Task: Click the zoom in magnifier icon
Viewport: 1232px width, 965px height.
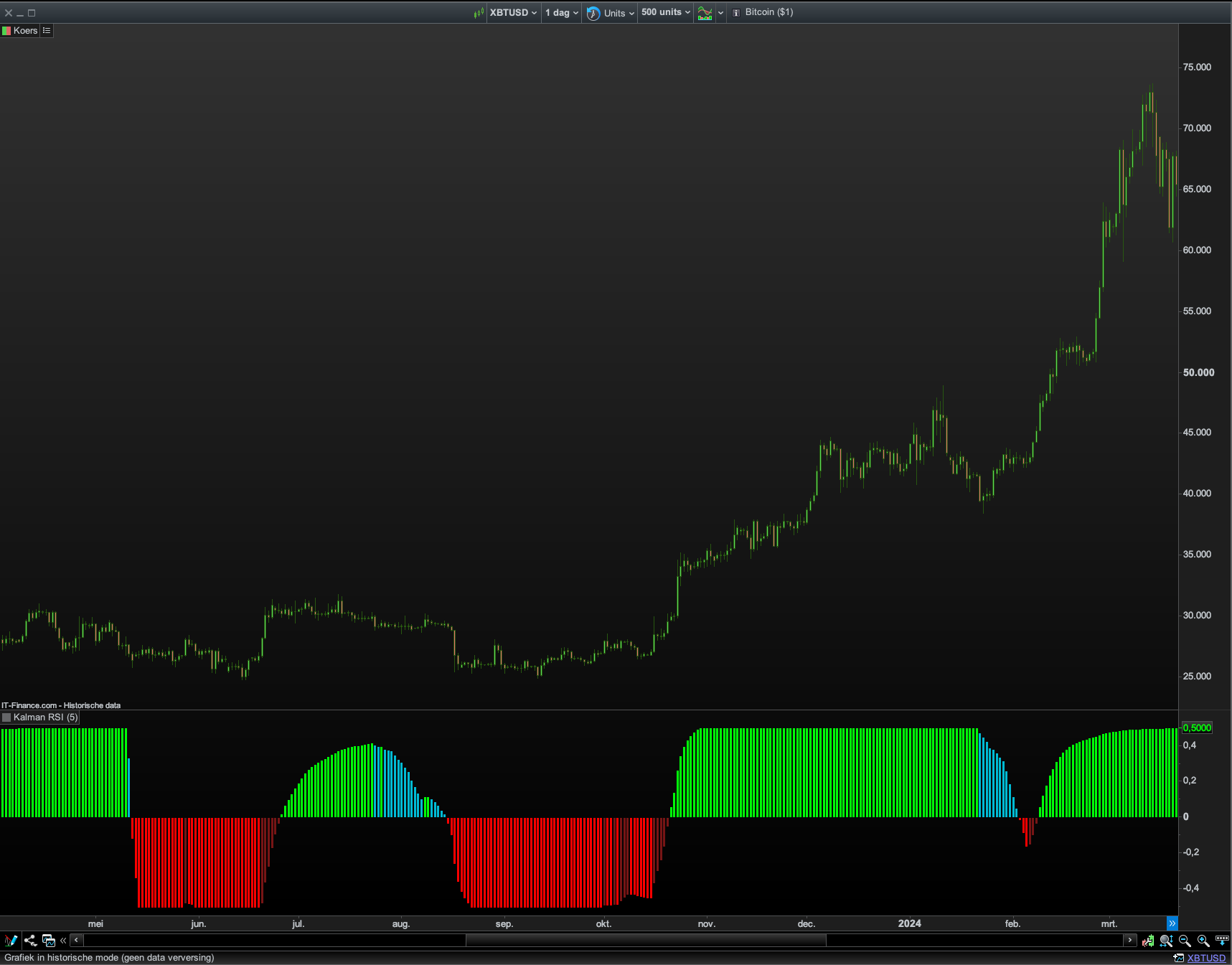Action: click(1203, 941)
